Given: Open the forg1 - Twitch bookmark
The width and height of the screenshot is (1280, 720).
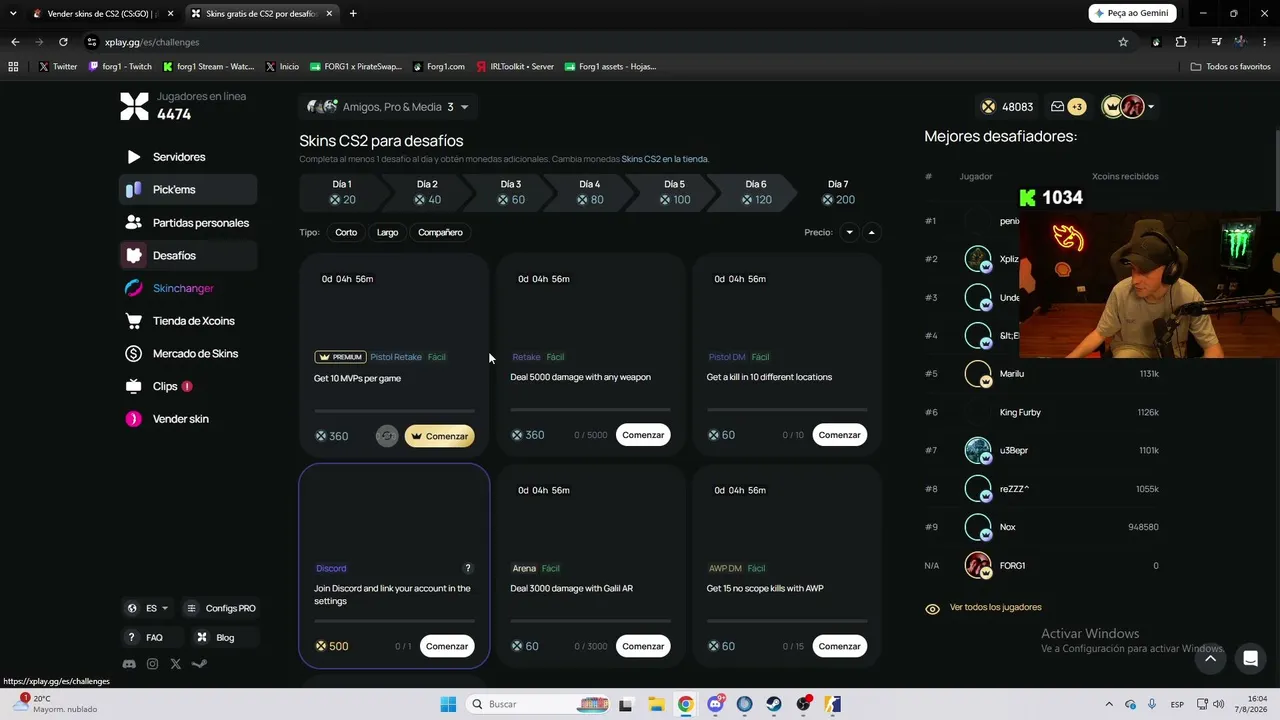Looking at the screenshot, I should pos(120,66).
